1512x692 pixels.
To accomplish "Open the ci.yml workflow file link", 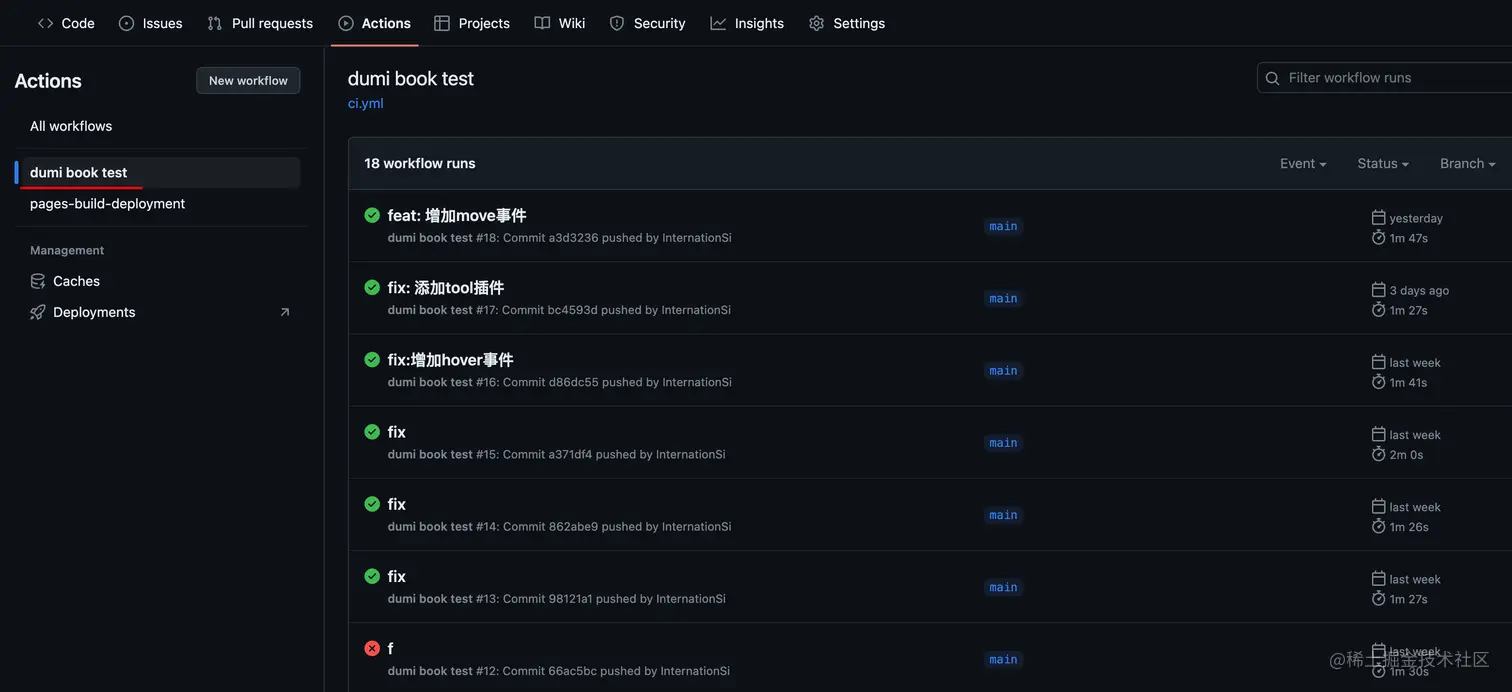I will pyautogui.click(x=366, y=103).
